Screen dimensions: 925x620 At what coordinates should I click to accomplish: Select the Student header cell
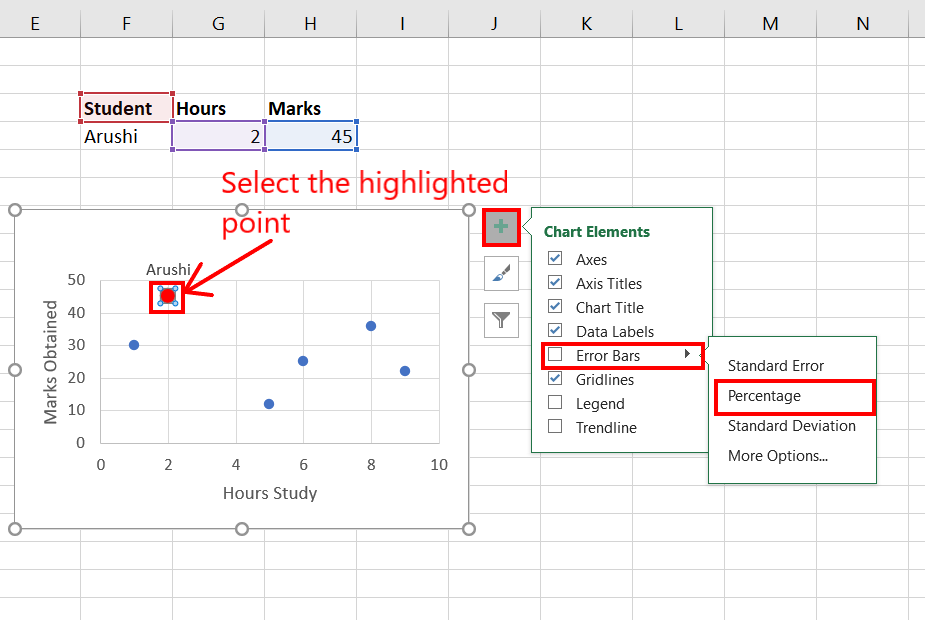coord(126,108)
